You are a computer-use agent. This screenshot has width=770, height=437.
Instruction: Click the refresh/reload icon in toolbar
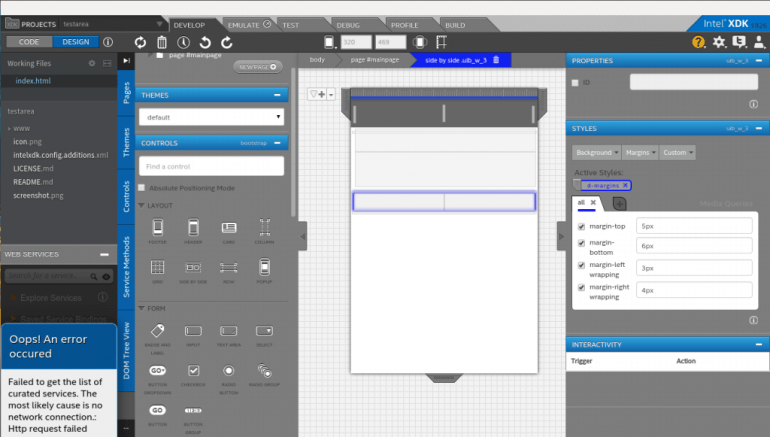(140, 43)
